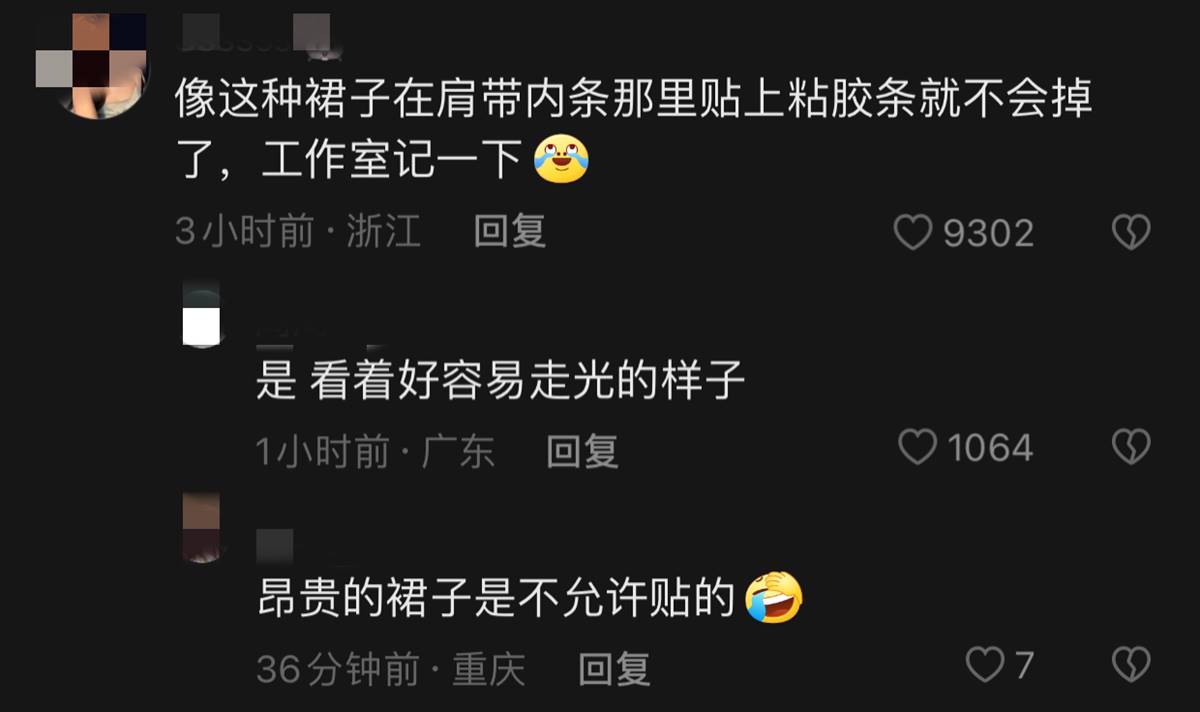Like the reply that has 7 likes
The image size is (1200, 712).
tap(984, 663)
